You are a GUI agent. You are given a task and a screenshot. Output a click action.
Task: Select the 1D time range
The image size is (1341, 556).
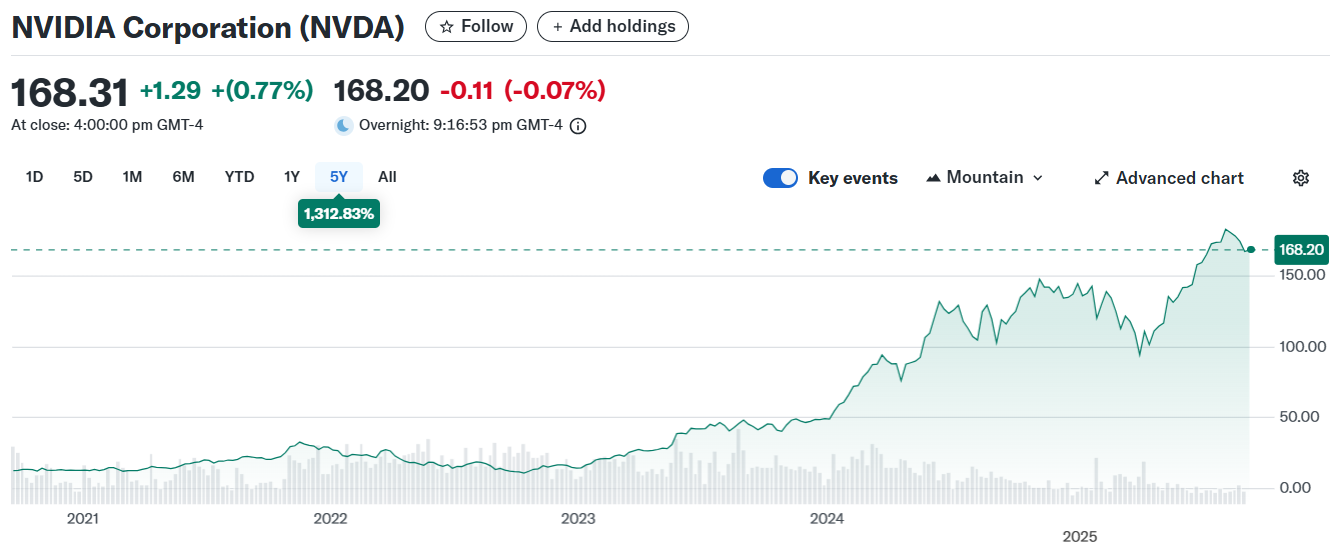tap(34, 177)
